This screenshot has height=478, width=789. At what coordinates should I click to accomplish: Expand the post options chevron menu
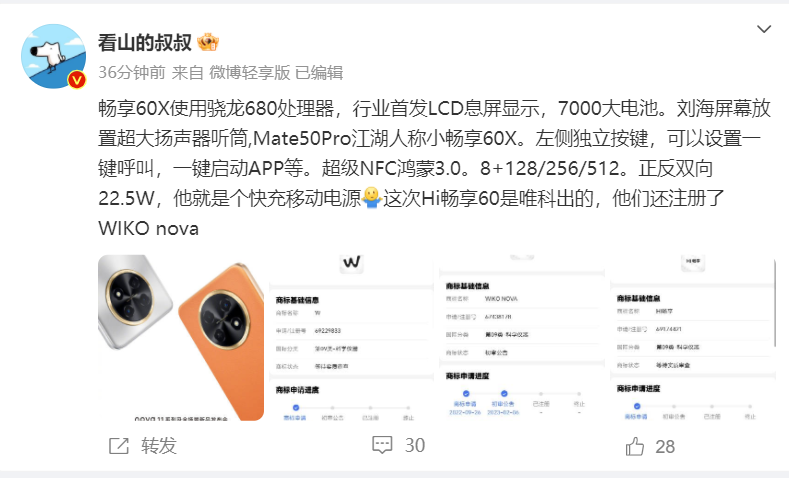click(764, 29)
